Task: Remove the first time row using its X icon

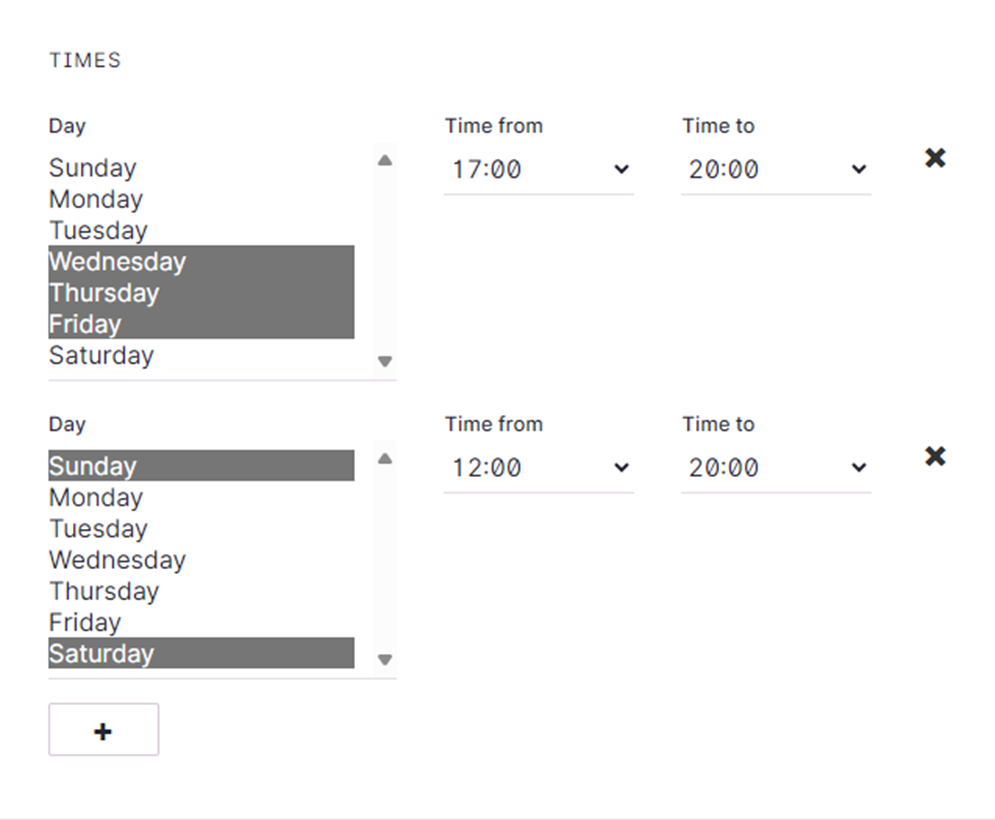Action: 934,157
